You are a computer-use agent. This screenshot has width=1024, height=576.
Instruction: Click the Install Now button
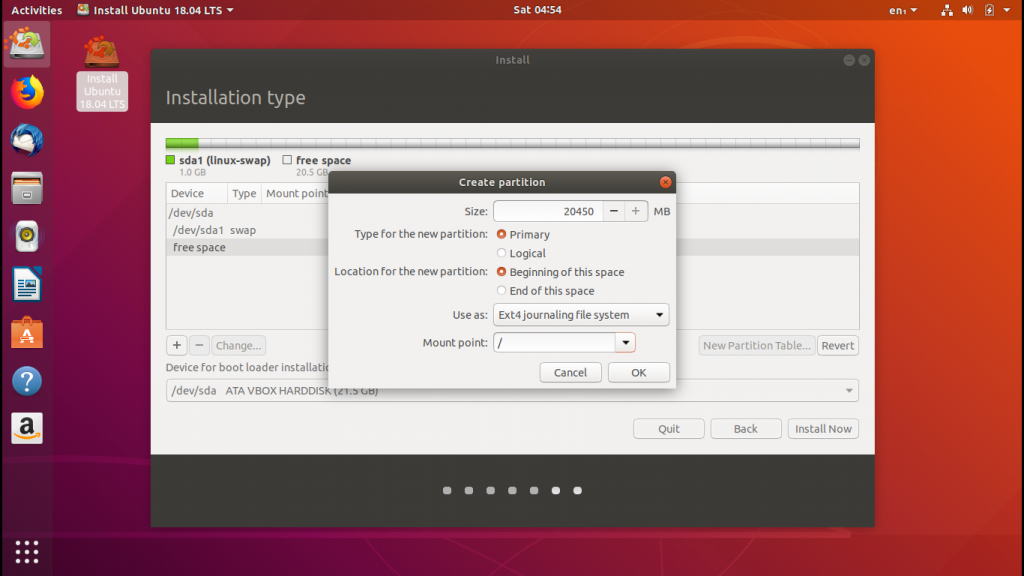(x=823, y=428)
